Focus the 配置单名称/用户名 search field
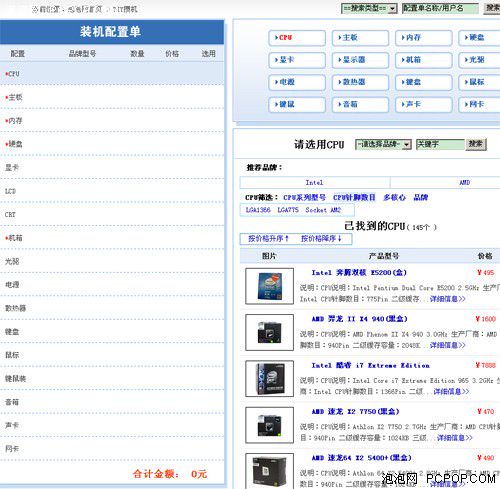The height and width of the screenshot is (489, 500). [x=440, y=8]
